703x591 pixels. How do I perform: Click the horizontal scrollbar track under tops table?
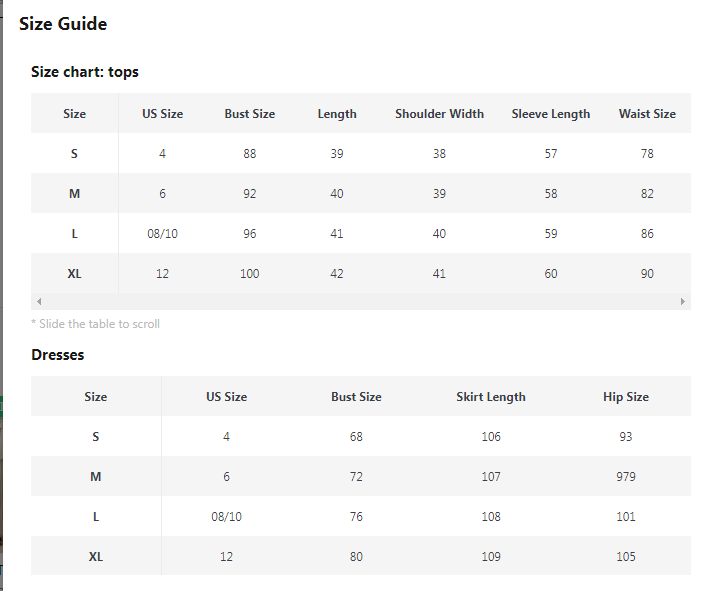[x=361, y=301]
